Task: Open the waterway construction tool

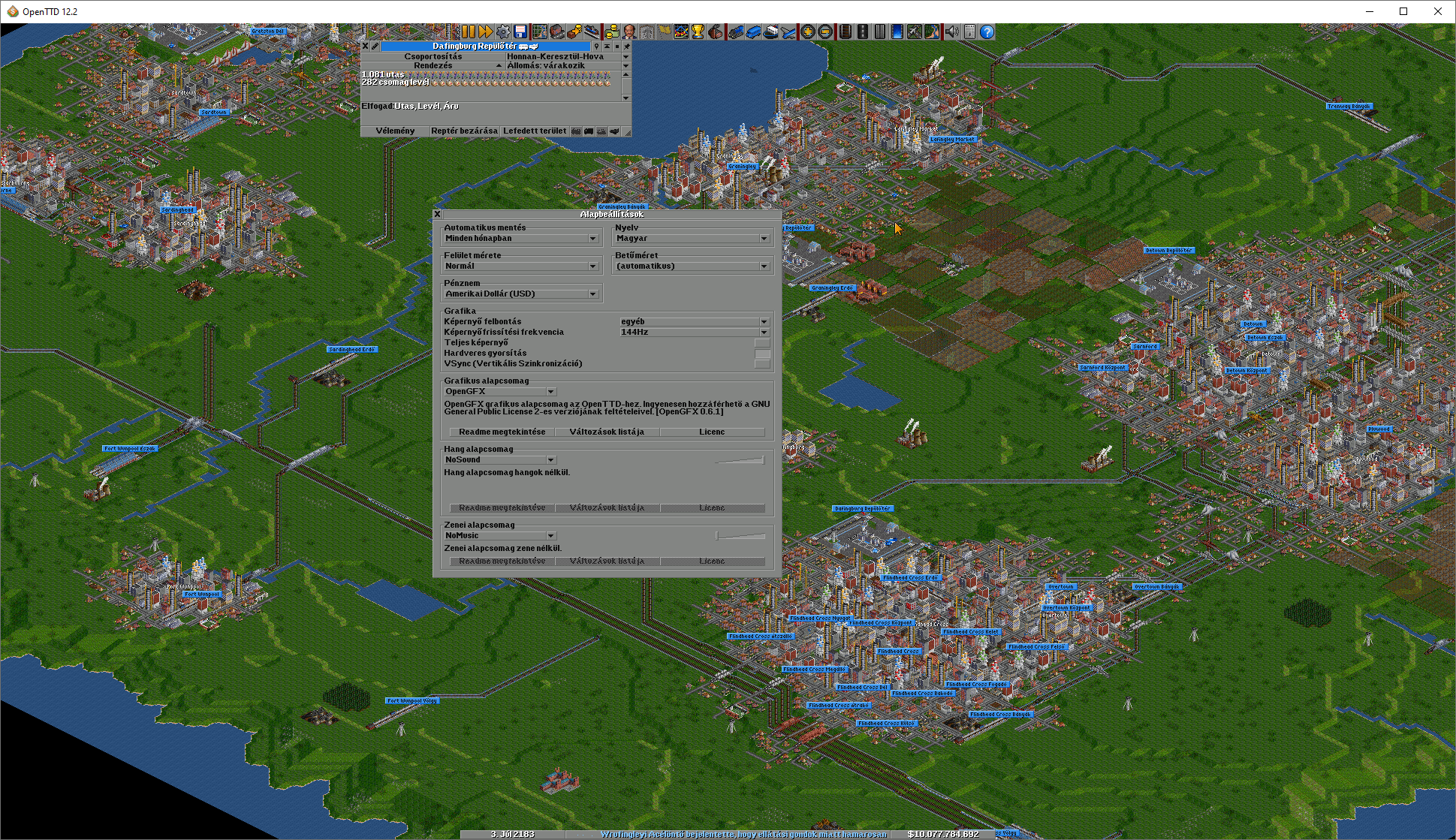Action: point(897,32)
